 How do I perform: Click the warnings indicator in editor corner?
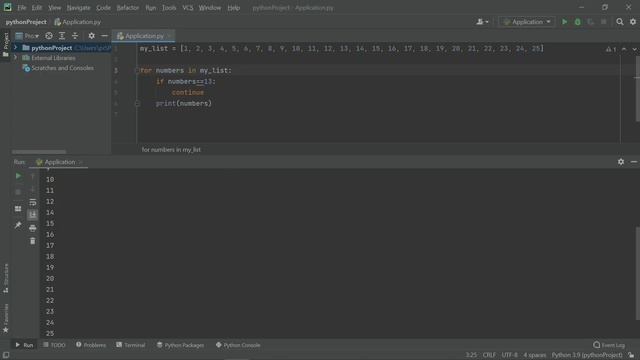[611, 49]
